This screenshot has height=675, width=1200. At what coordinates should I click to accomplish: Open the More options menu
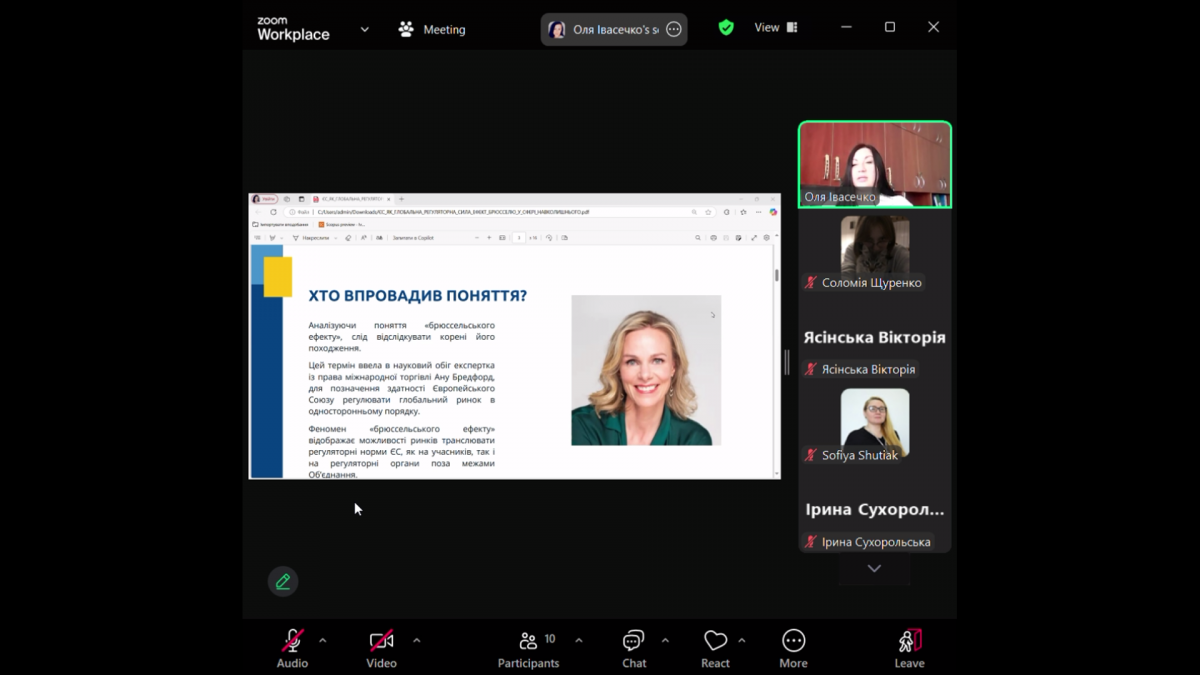tap(793, 648)
